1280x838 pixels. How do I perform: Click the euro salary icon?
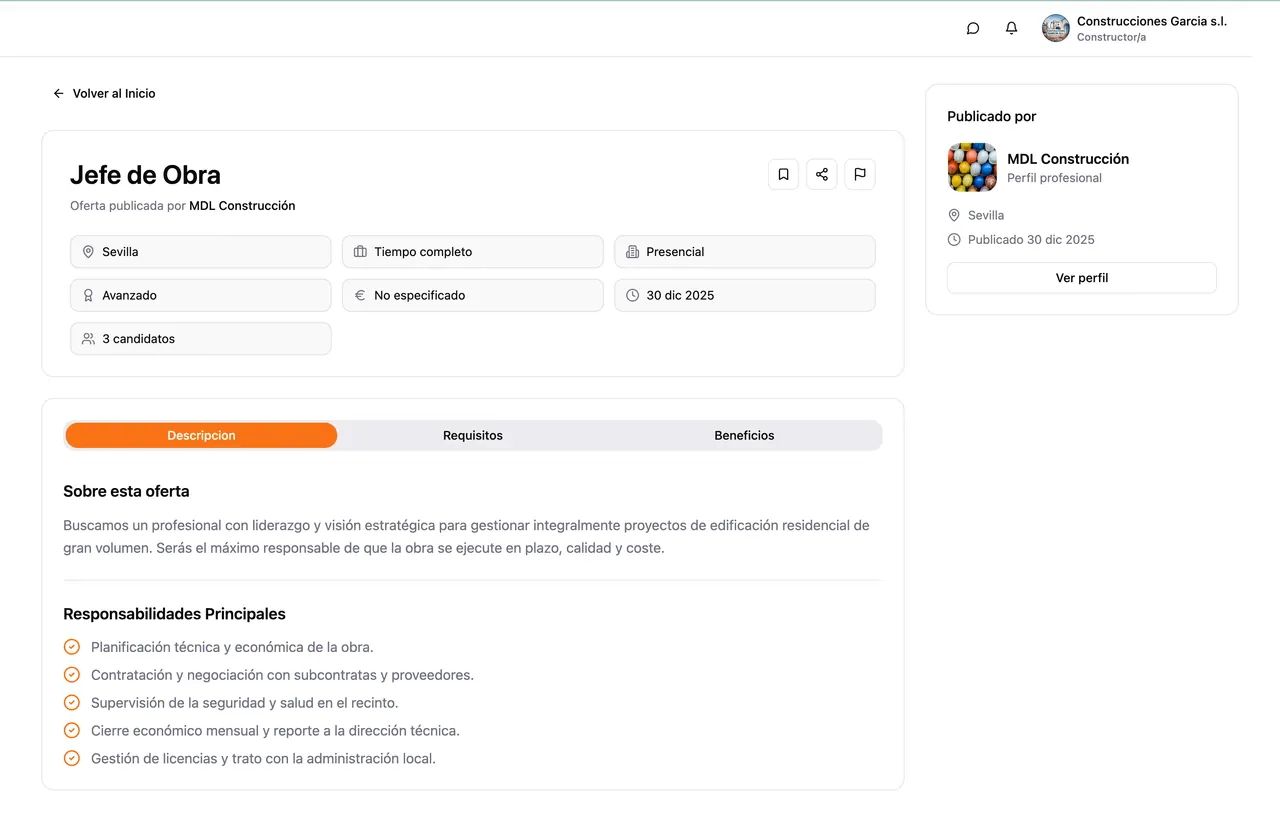tap(361, 295)
